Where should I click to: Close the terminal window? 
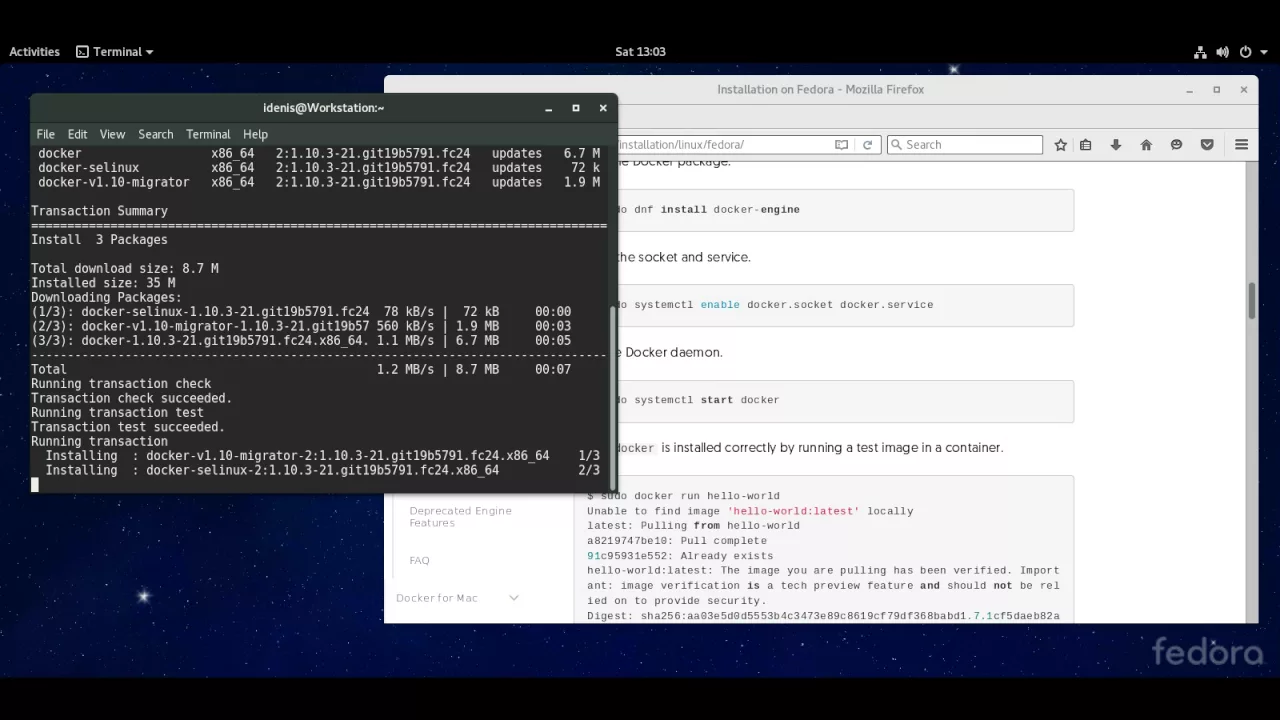pyautogui.click(x=602, y=108)
